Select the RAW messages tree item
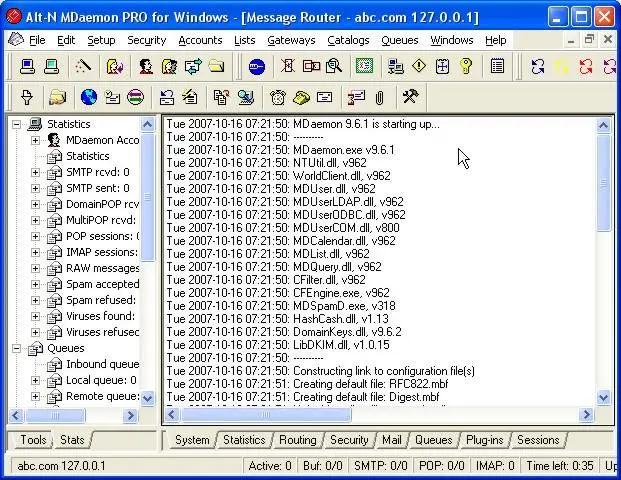 102,268
